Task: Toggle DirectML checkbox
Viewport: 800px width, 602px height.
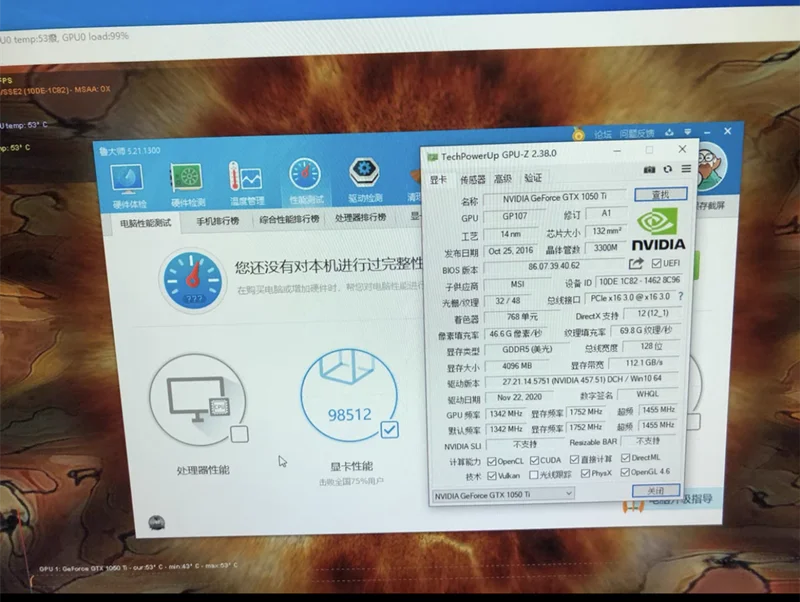Action: pyautogui.click(x=625, y=458)
